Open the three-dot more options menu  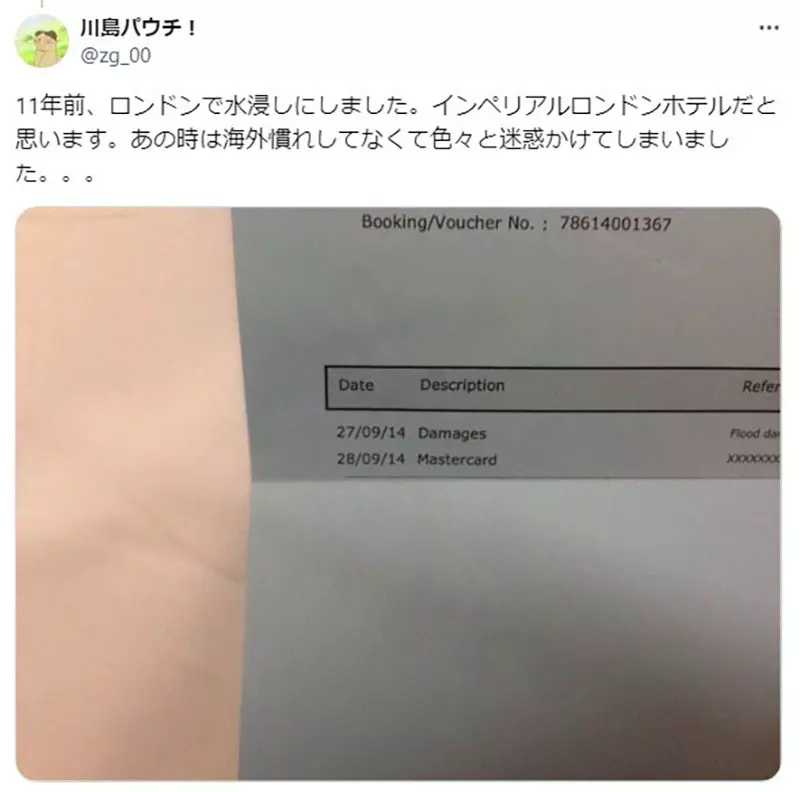click(x=769, y=28)
